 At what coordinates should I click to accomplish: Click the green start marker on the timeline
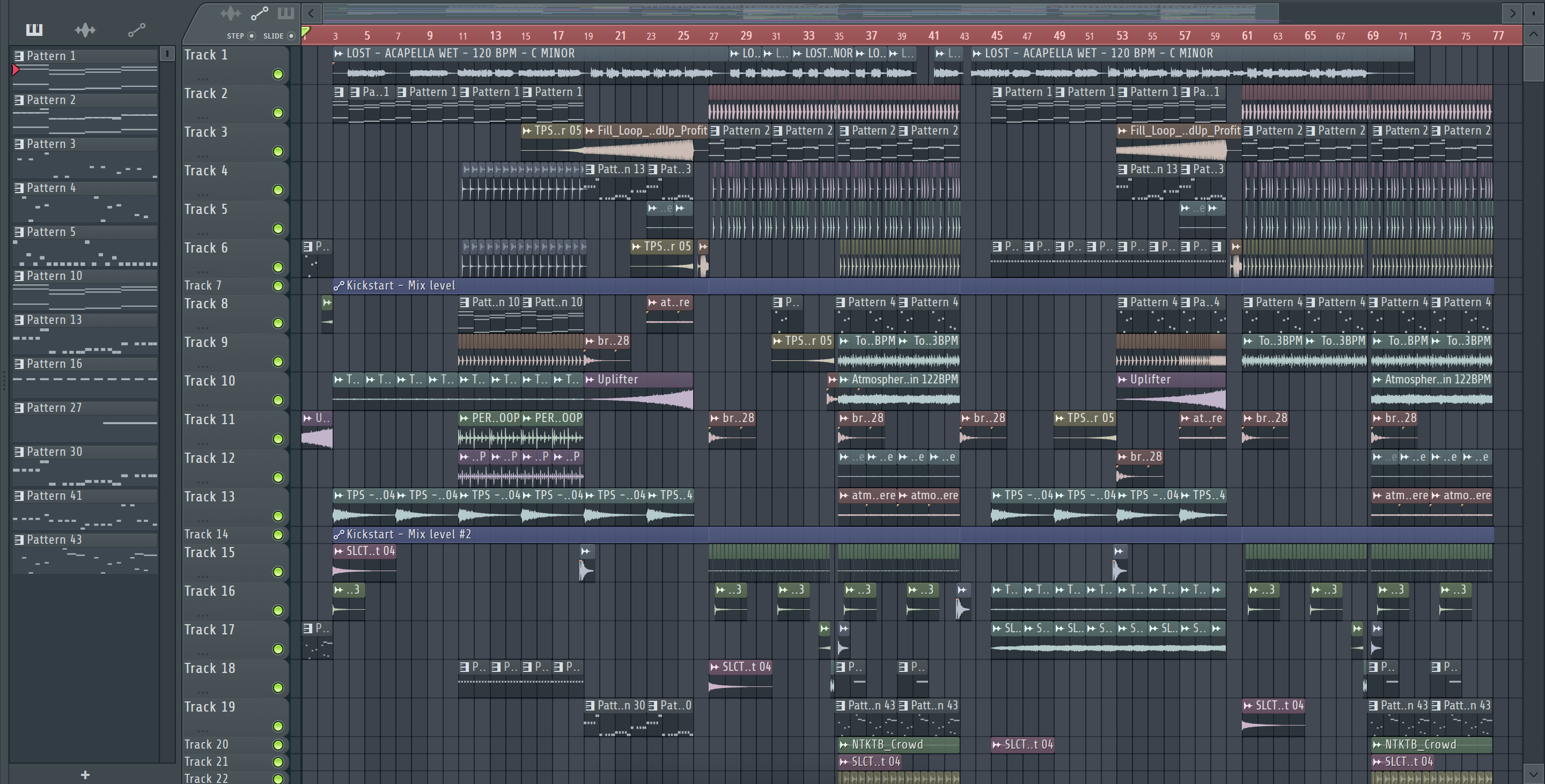click(x=306, y=32)
